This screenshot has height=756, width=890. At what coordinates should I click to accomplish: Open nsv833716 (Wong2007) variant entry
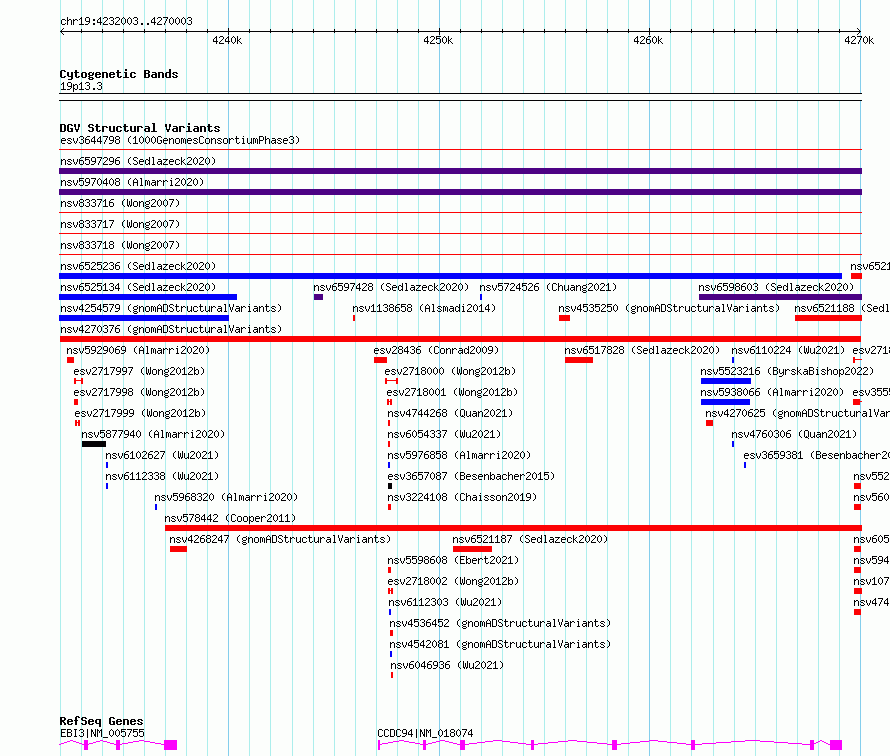tap(120, 203)
